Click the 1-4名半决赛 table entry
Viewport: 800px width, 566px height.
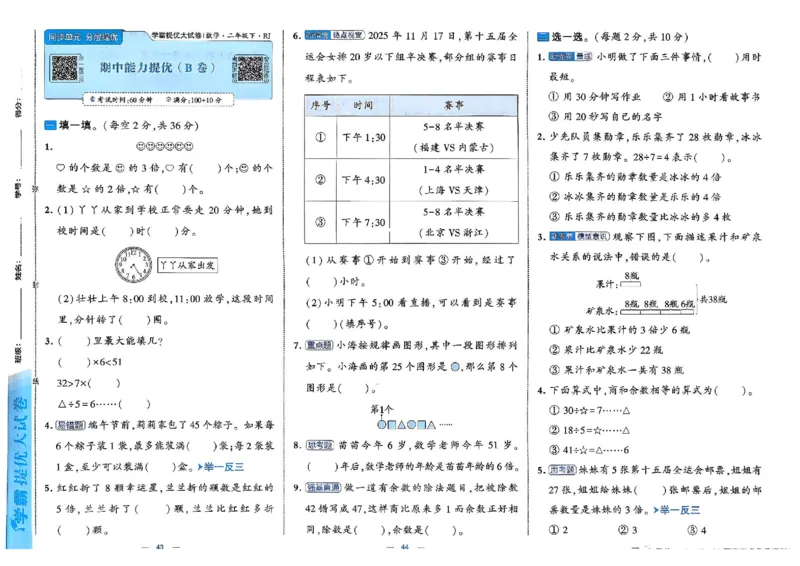coord(454,169)
